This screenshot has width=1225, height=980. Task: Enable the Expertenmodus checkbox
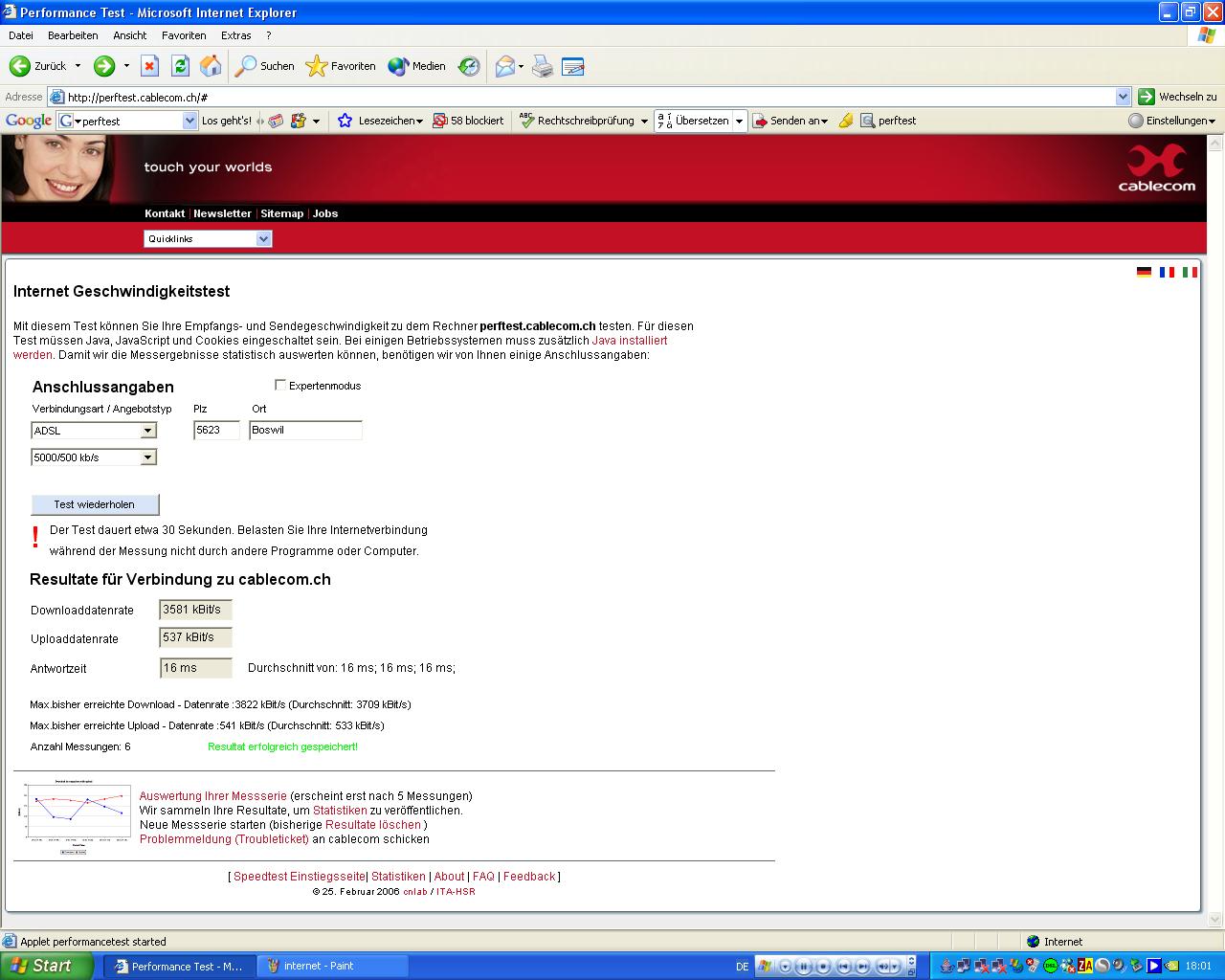(280, 385)
